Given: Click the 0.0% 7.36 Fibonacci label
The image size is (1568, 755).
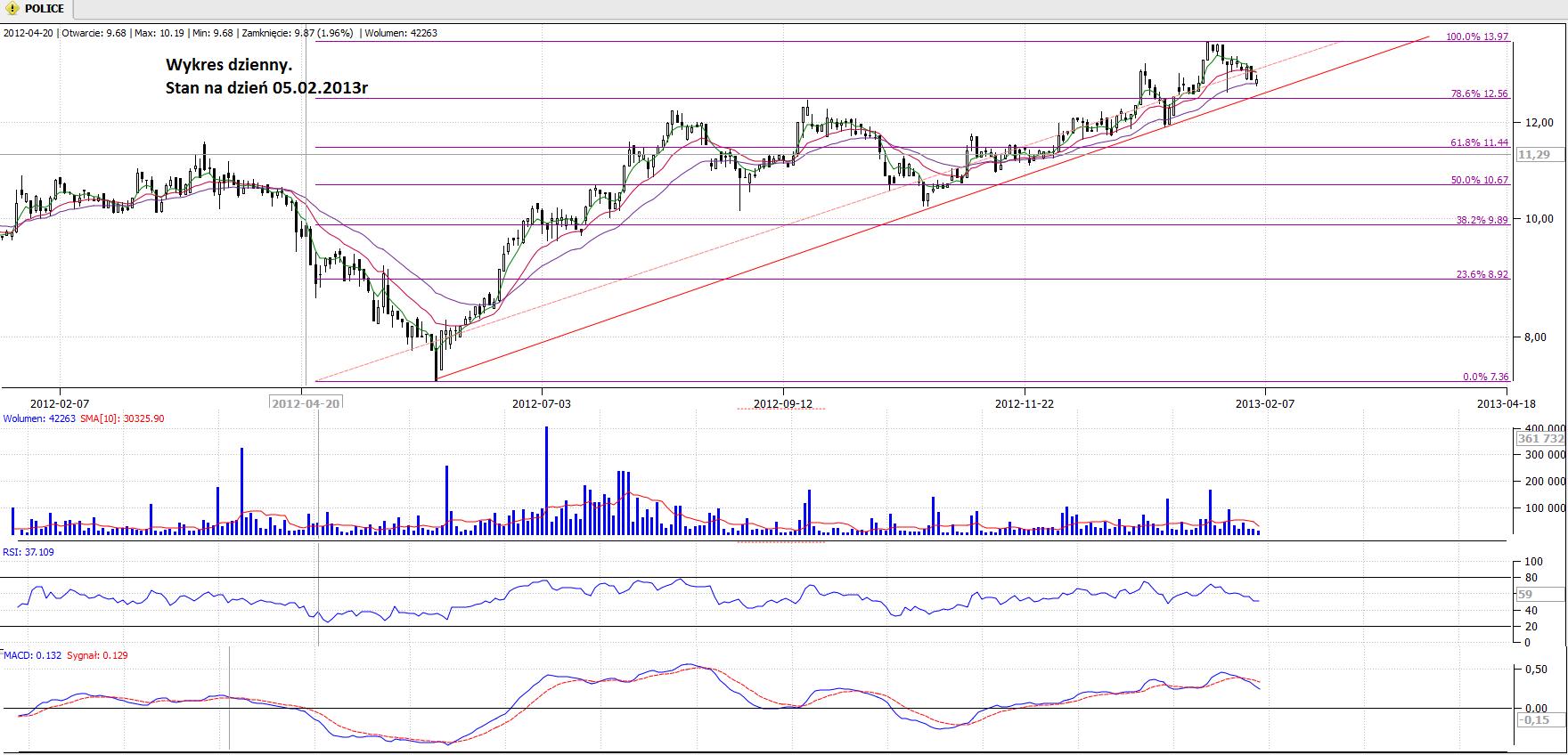Looking at the screenshot, I should [x=1486, y=377].
